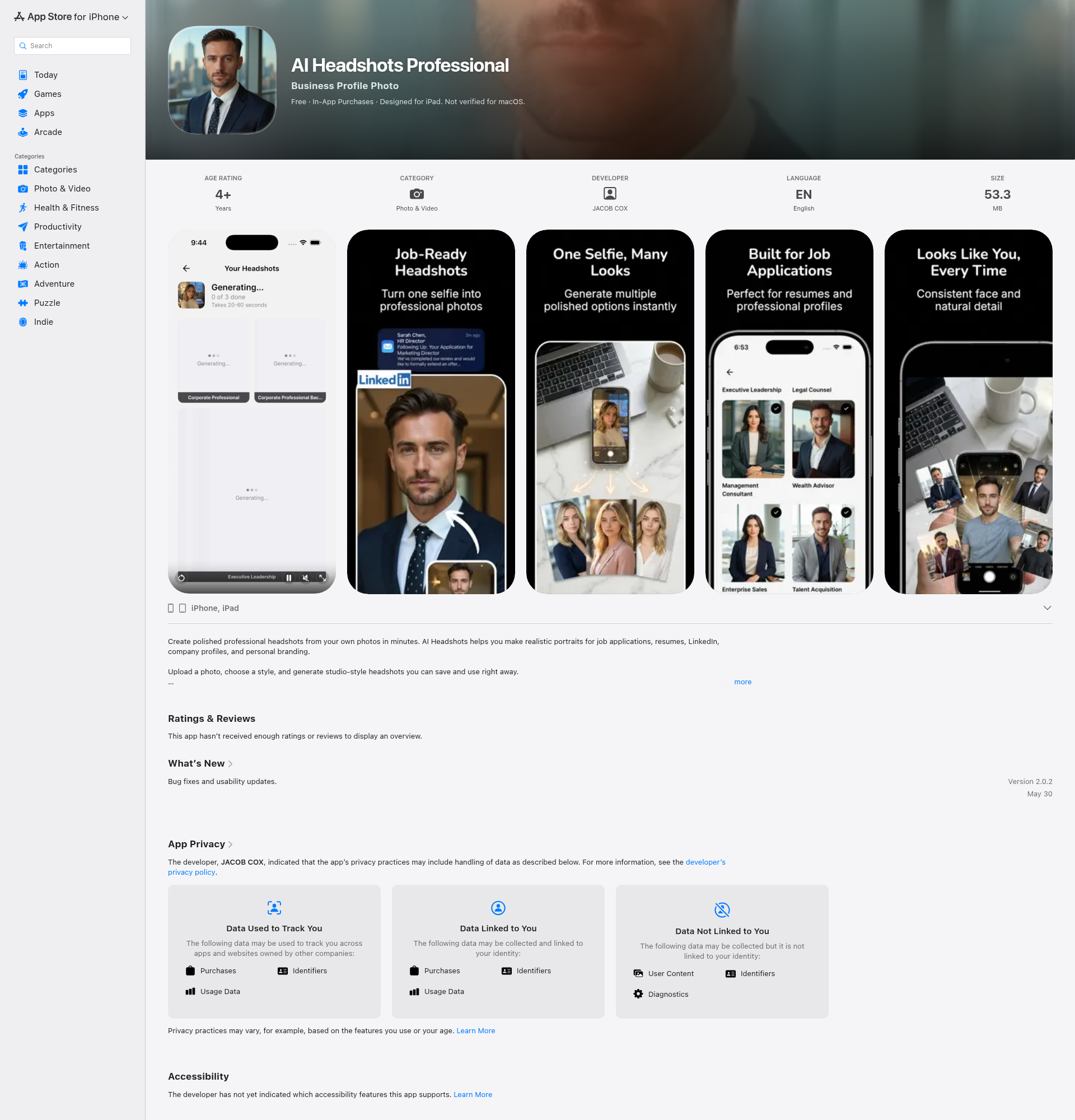Click the EN language badge

[x=803, y=195]
